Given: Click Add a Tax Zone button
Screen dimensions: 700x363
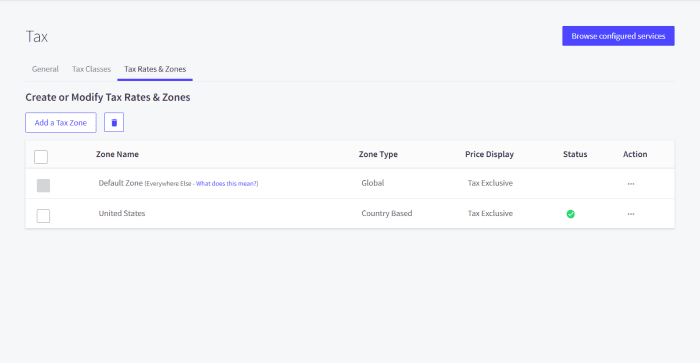Looking at the screenshot, I should (61, 122).
